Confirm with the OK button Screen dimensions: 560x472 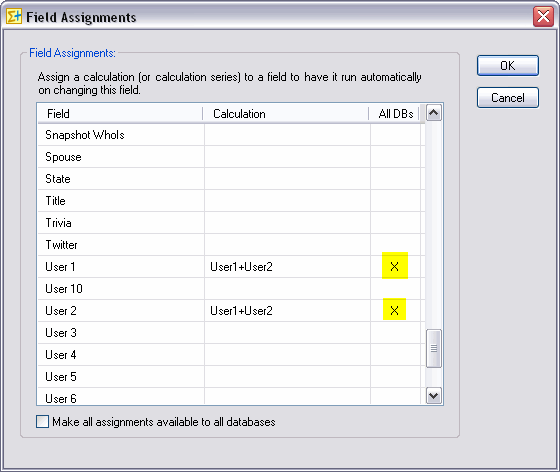pyautogui.click(x=508, y=65)
